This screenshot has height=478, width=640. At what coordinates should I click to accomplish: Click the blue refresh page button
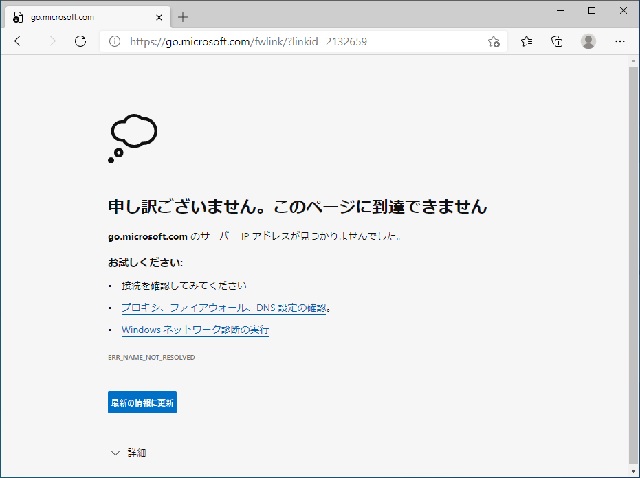[x=142, y=402]
